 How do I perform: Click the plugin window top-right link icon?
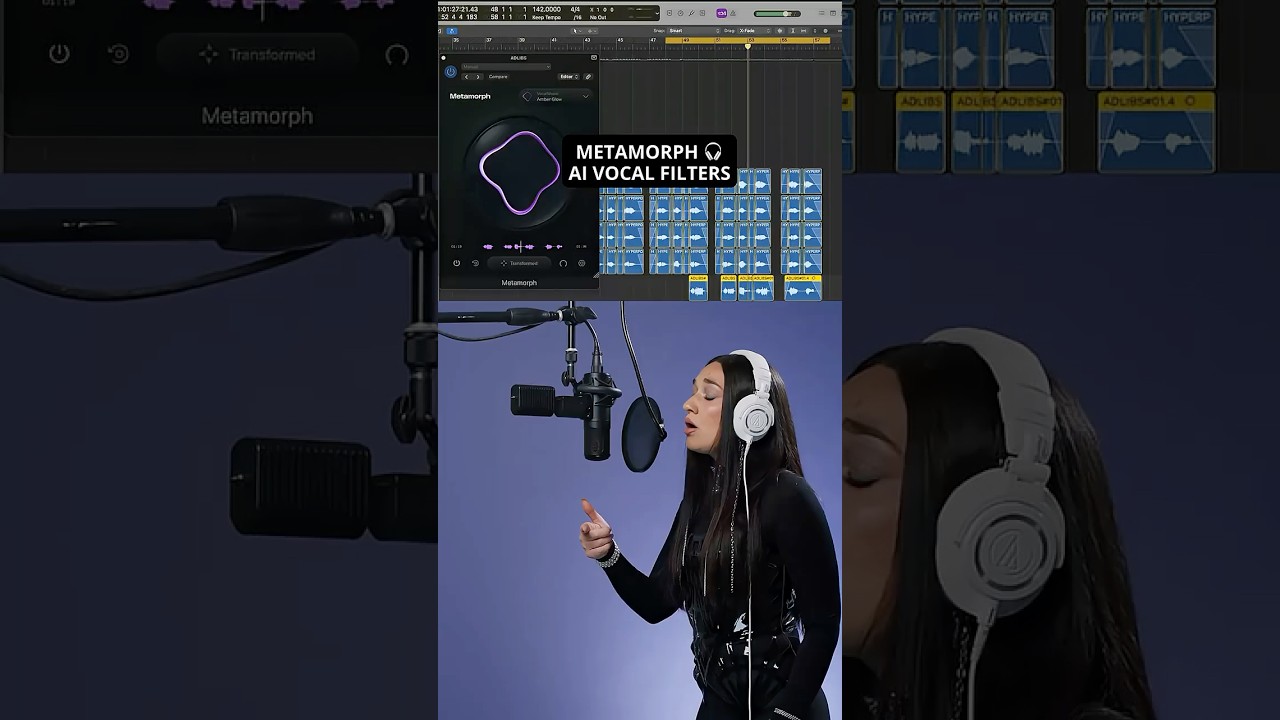pos(594,58)
